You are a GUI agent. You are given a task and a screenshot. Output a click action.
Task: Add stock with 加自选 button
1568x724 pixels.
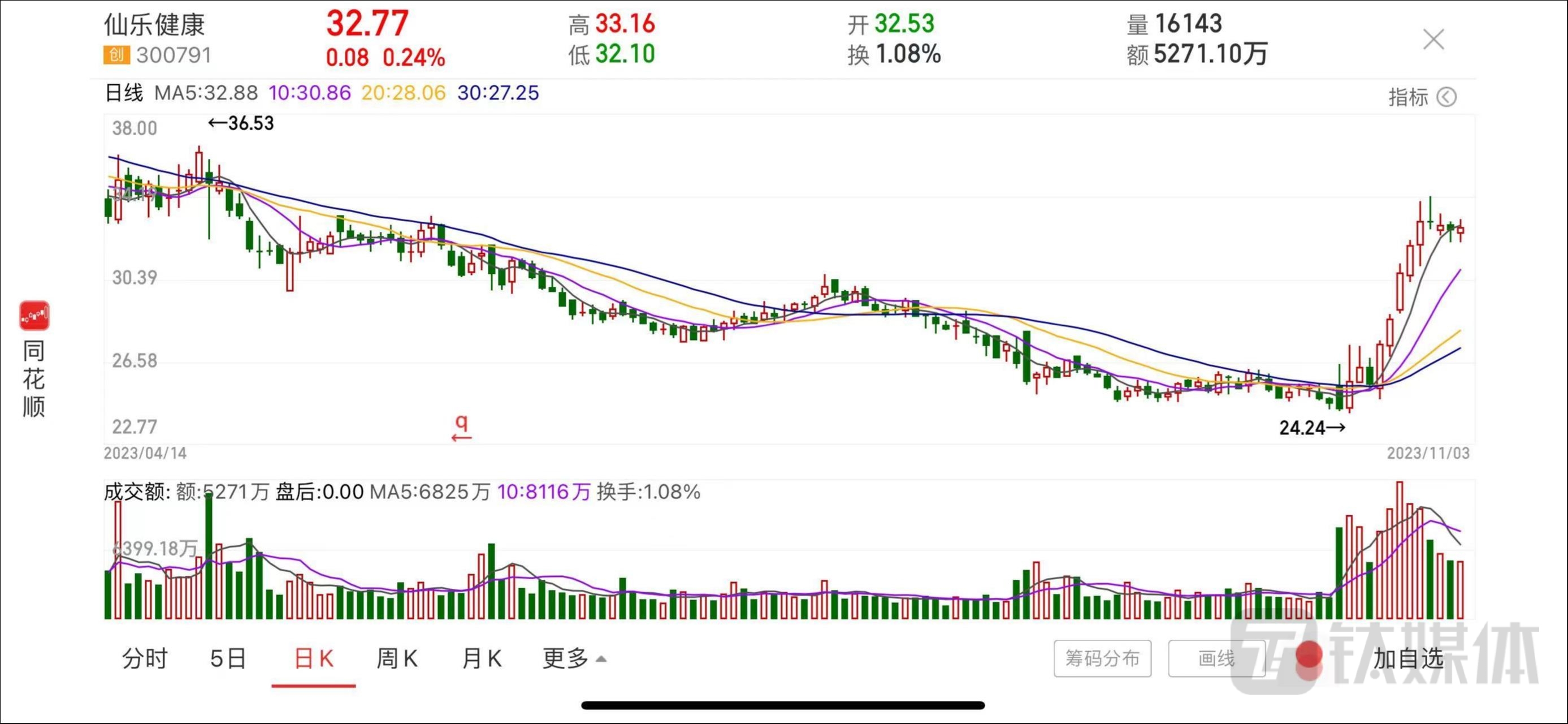(x=1408, y=658)
